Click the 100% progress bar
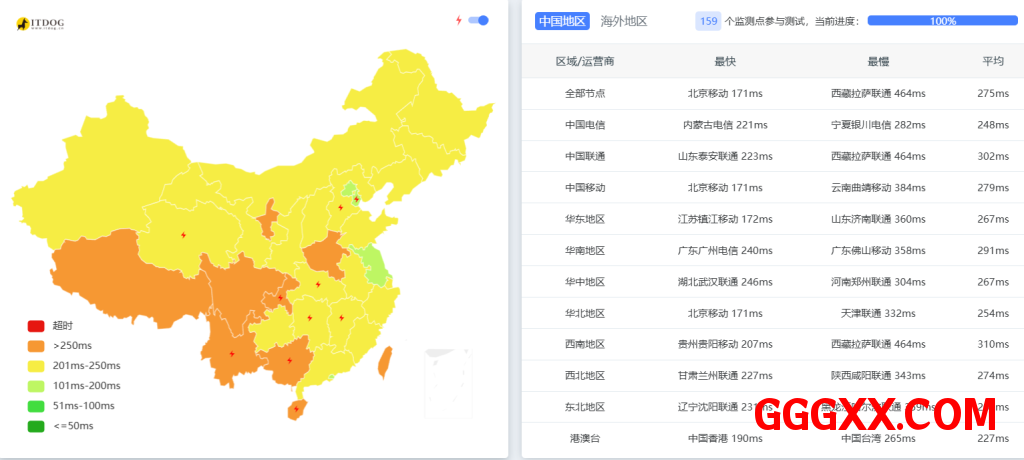 942,21
